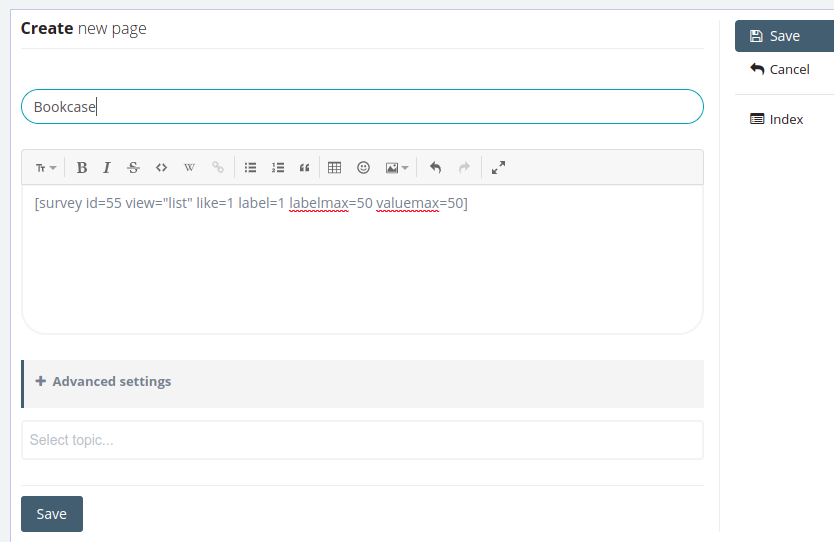
Task: Redo the last undone edit
Action: (x=464, y=168)
